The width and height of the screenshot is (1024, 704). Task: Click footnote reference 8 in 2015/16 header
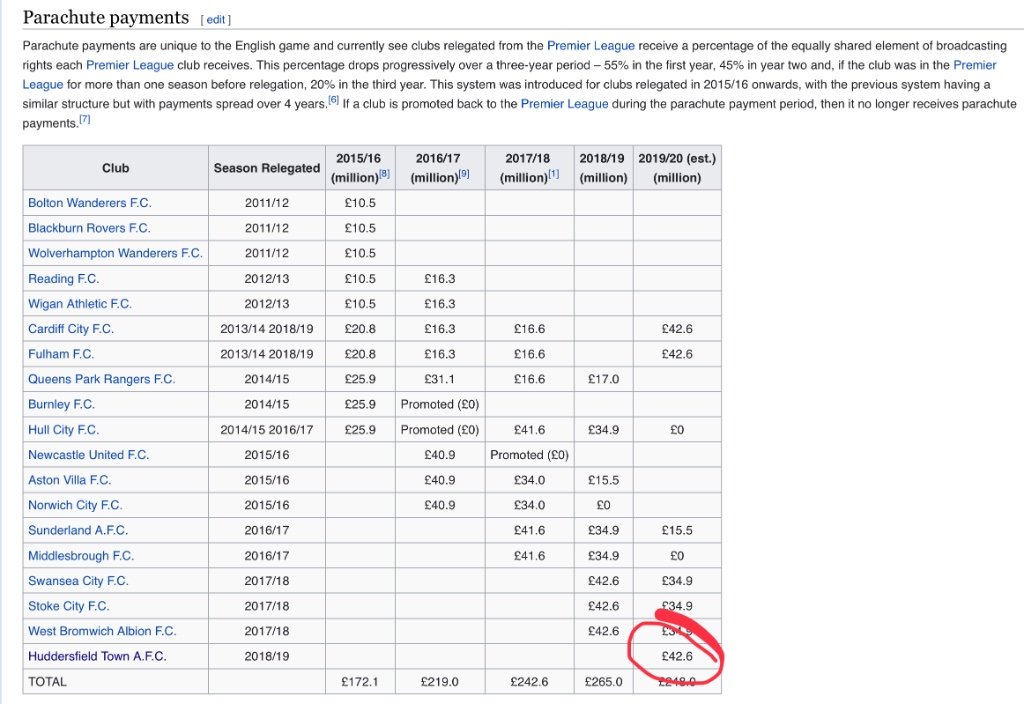[384, 175]
